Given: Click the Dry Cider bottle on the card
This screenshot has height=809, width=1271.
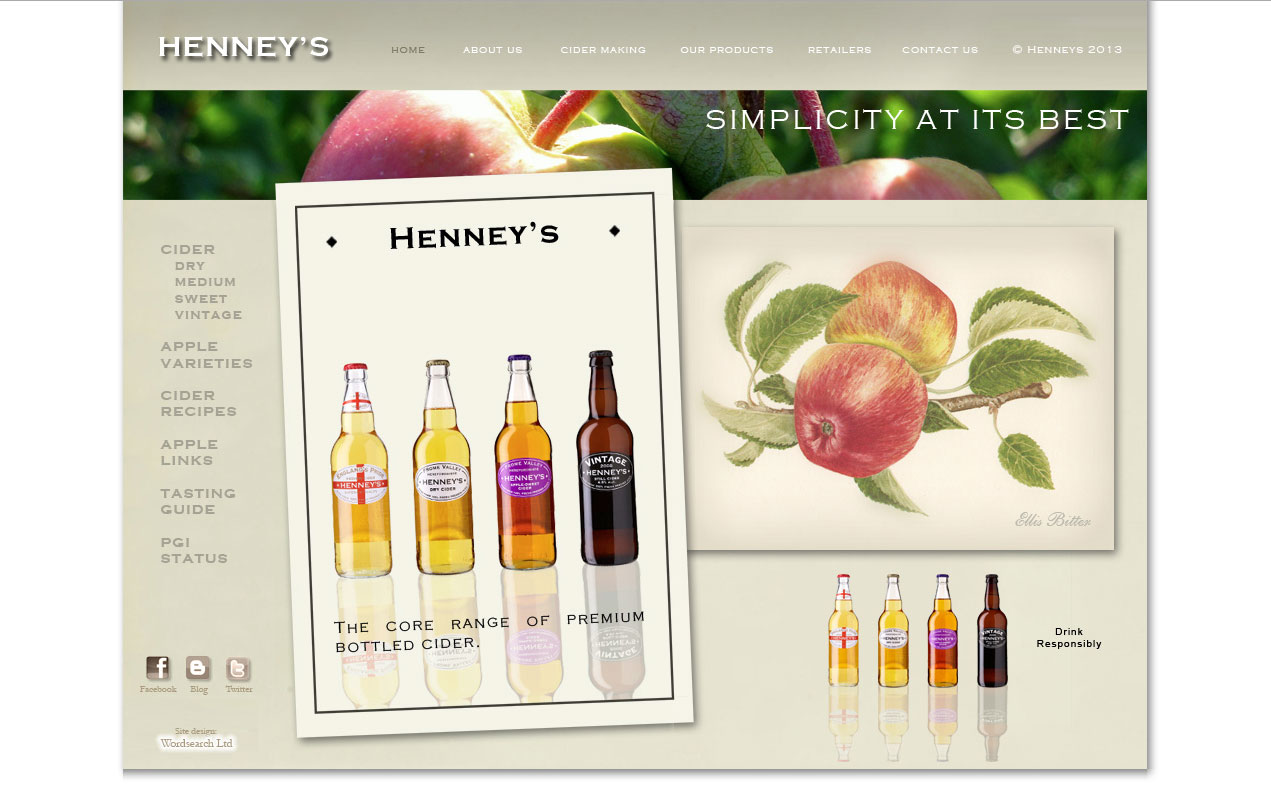Looking at the screenshot, I should coord(443,467).
